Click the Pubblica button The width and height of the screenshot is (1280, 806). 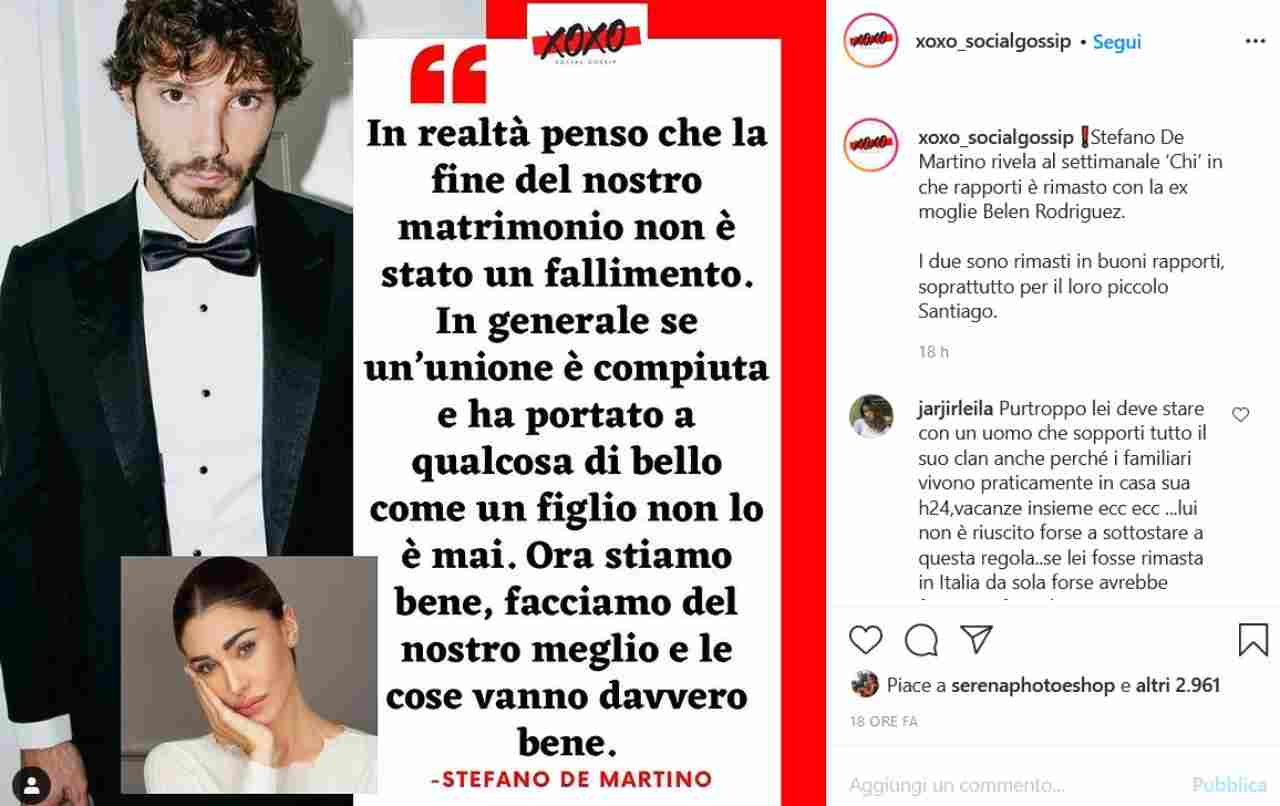point(1229,785)
